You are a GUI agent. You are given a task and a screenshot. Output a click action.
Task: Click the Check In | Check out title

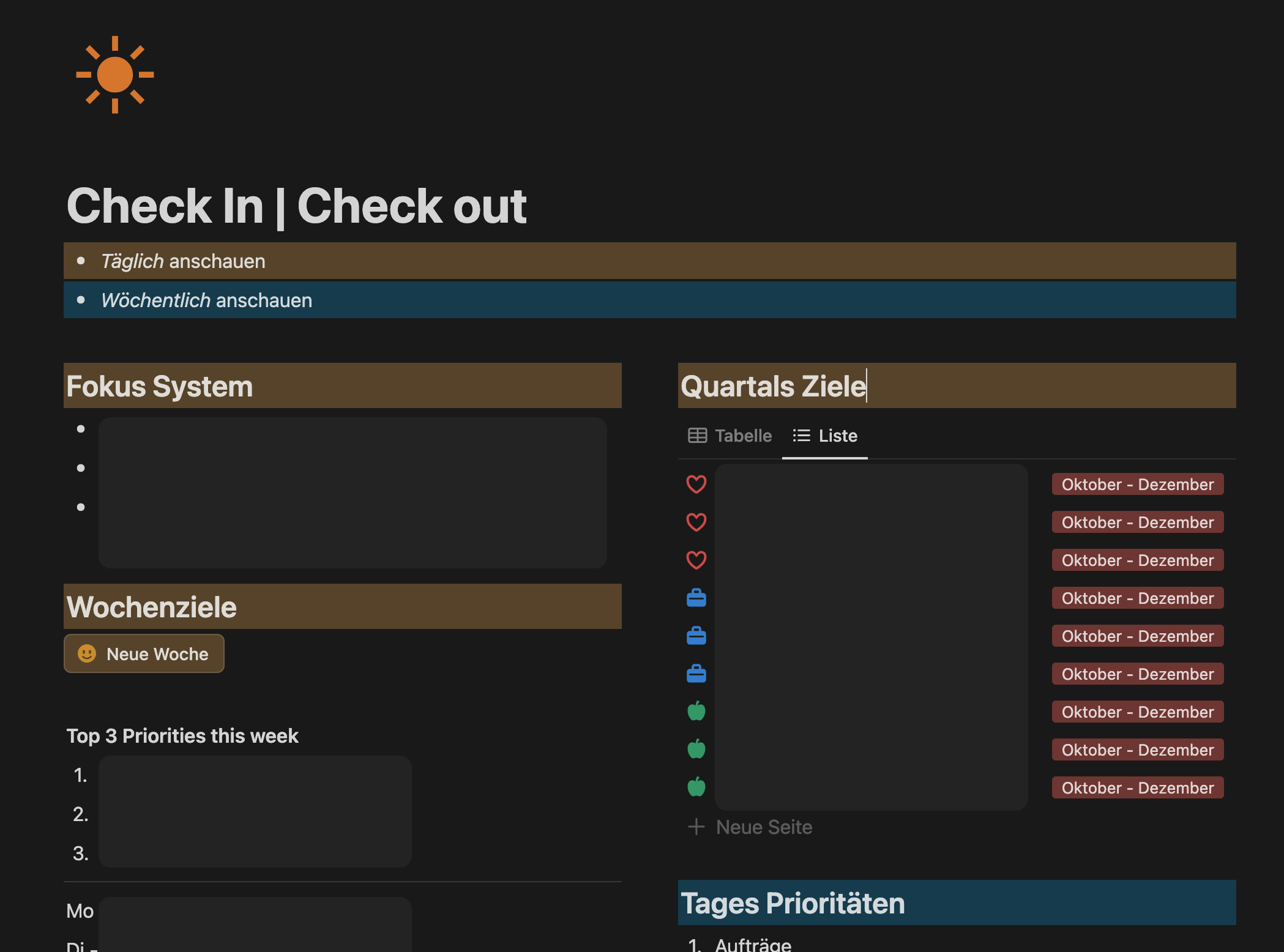point(296,206)
